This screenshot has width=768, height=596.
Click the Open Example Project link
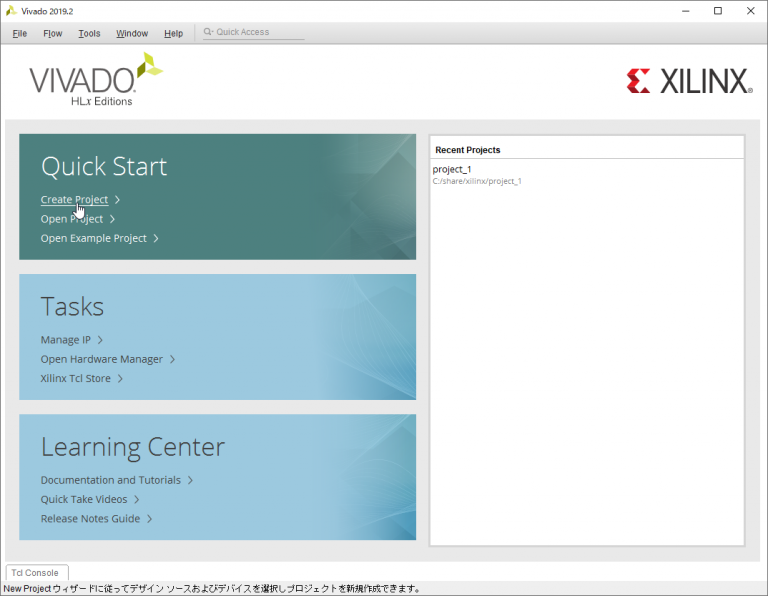(x=93, y=239)
